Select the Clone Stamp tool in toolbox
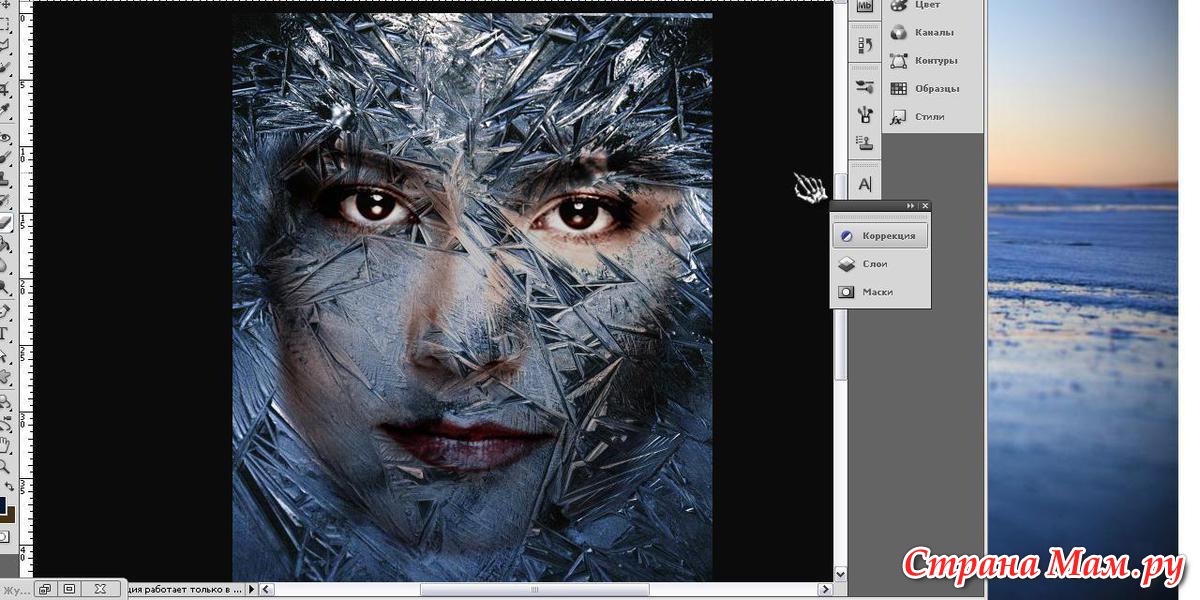 [5, 179]
